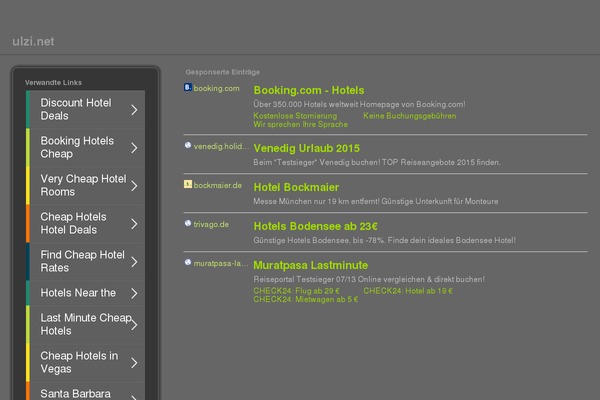The width and height of the screenshot is (600, 400).
Task: Open Cheap Hotels in Vegas link
Action: pos(85,362)
